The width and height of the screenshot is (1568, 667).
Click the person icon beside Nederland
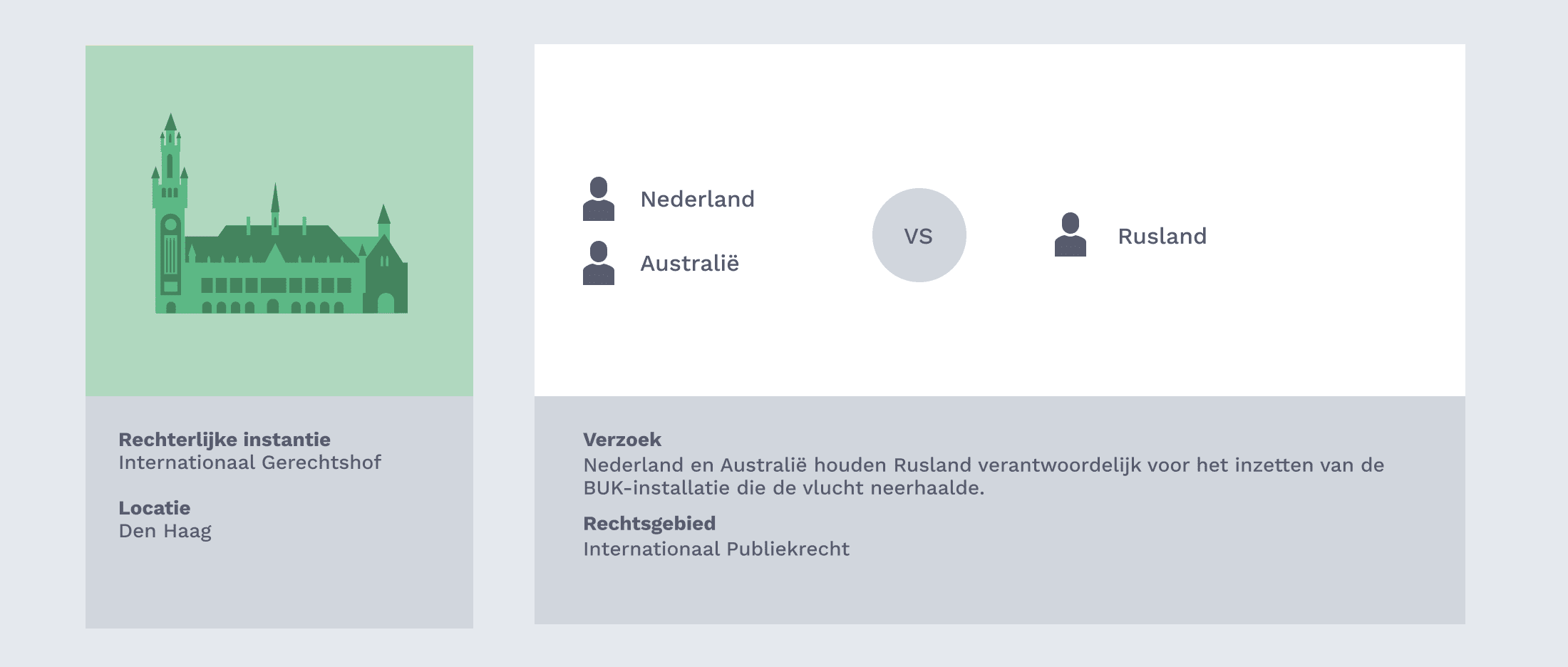(599, 199)
